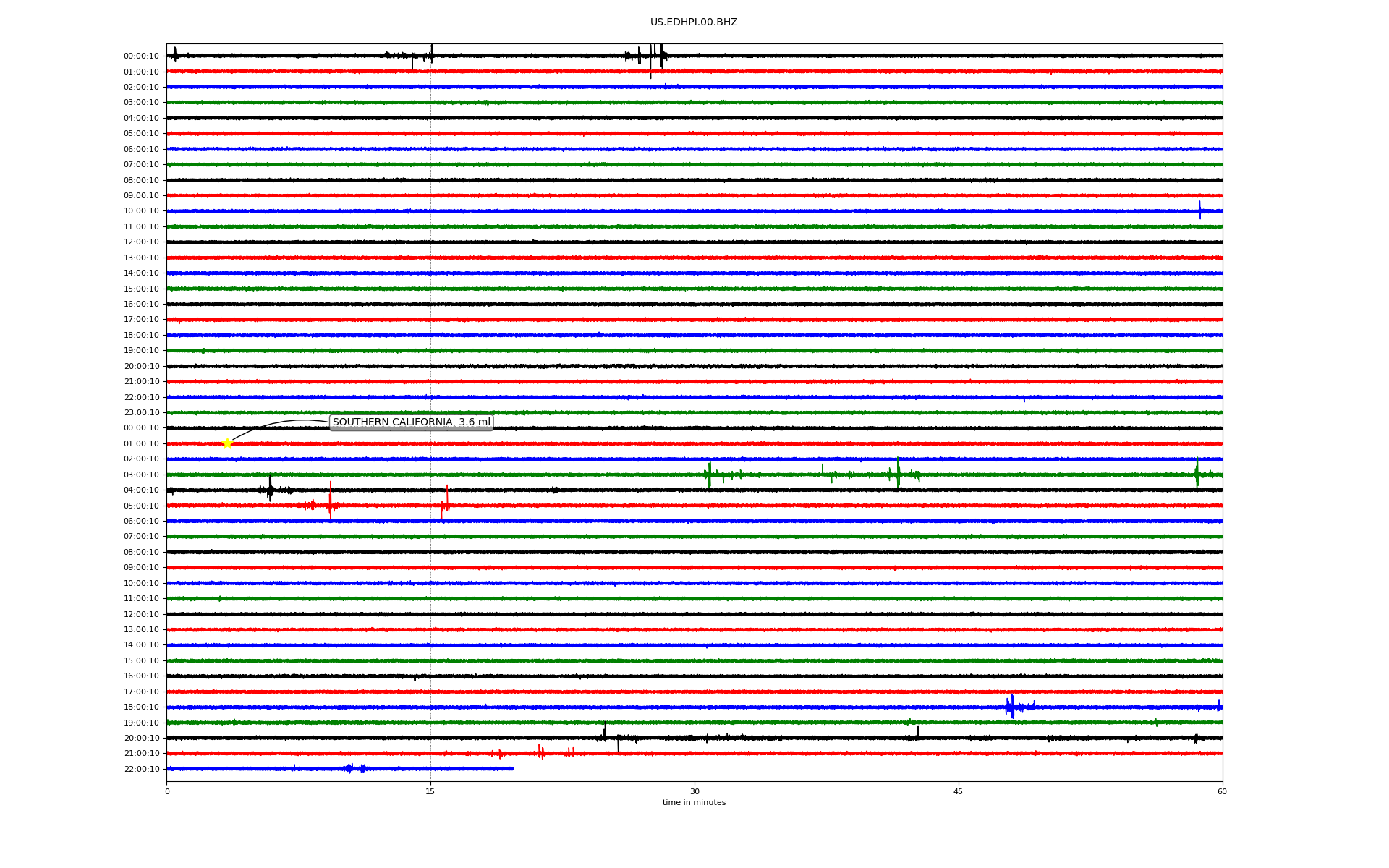The image size is (1389, 868).
Task: Click the 60 minute tick label
Action: point(1221,791)
